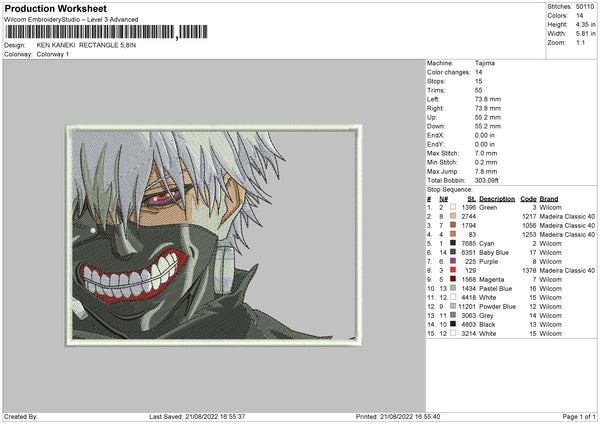The height and width of the screenshot is (424, 600).
Task: Click the code 1253 orange thread swatch
Action: 453,234
